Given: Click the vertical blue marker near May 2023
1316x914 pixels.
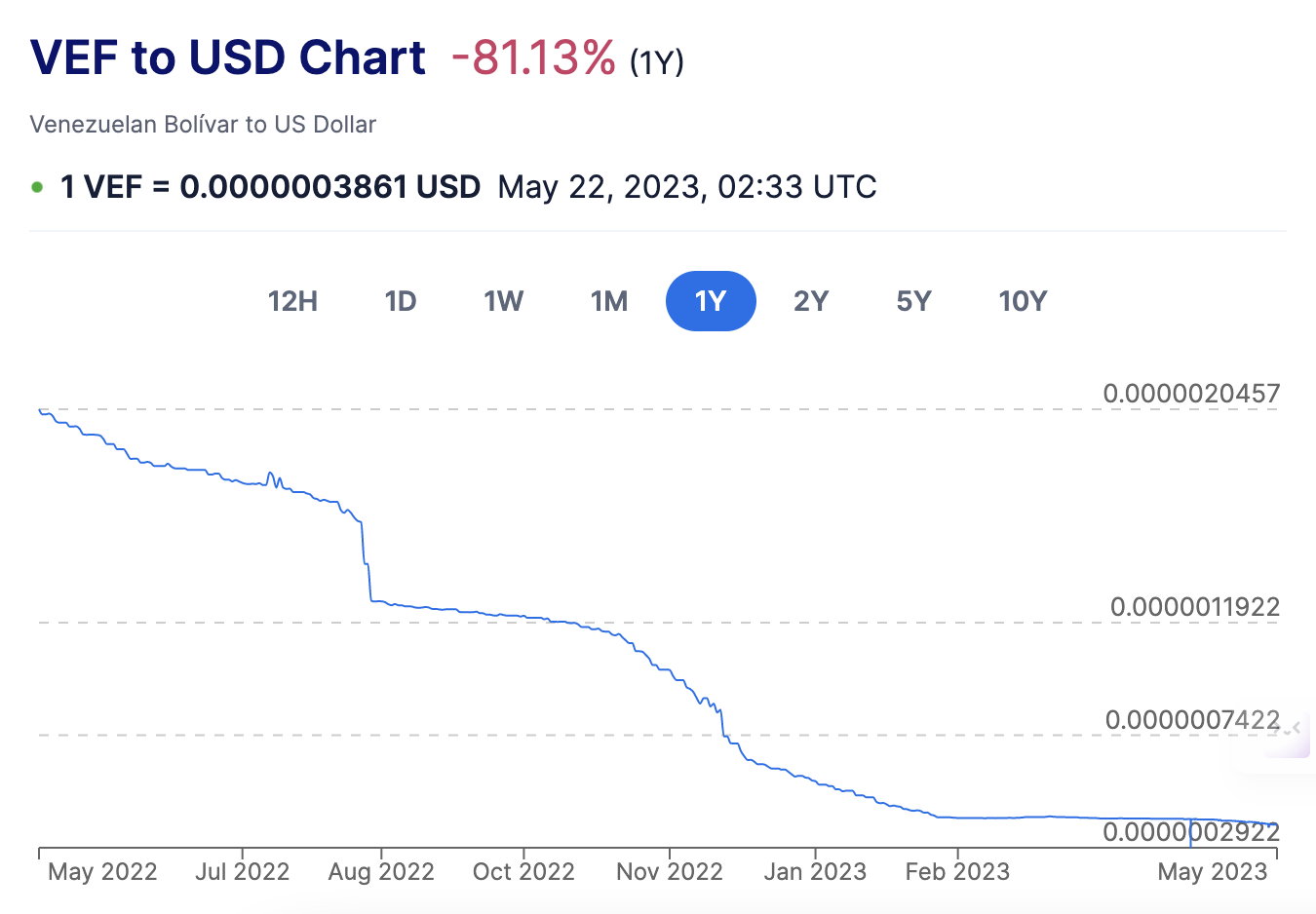Looking at the screenshot, I should pos(1190,832).
